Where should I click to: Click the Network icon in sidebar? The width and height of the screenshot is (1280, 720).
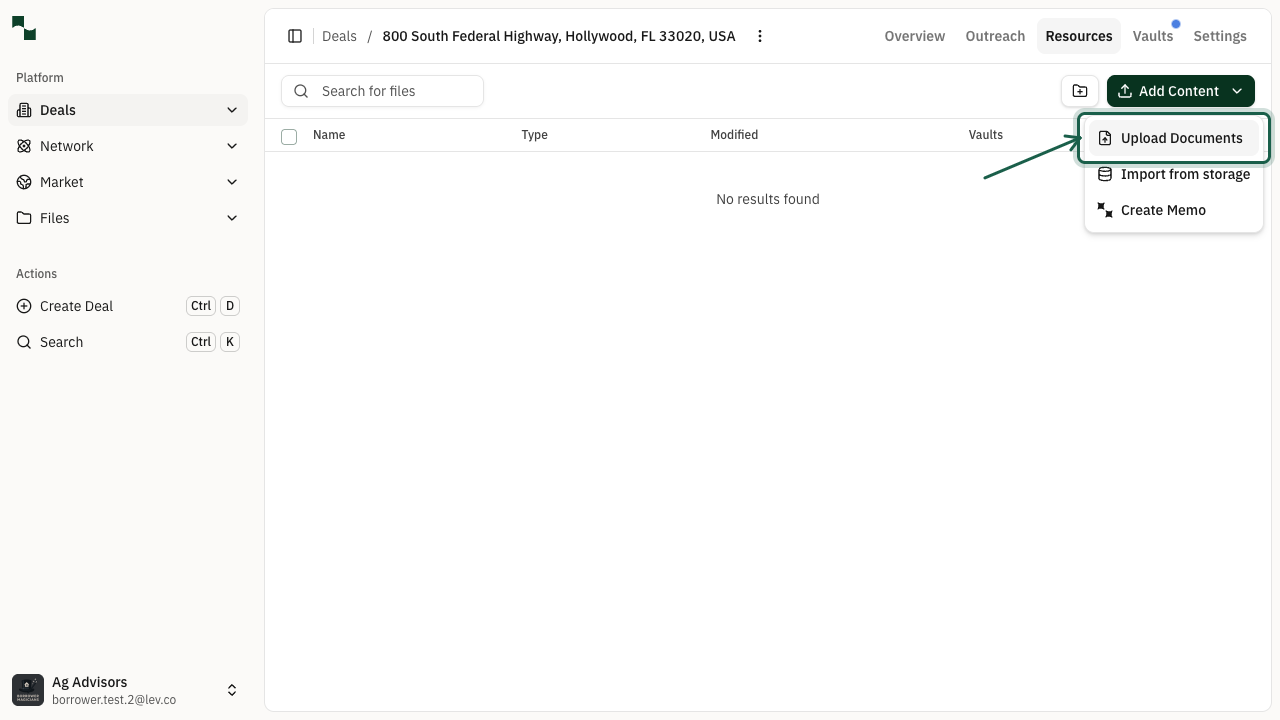24,146
